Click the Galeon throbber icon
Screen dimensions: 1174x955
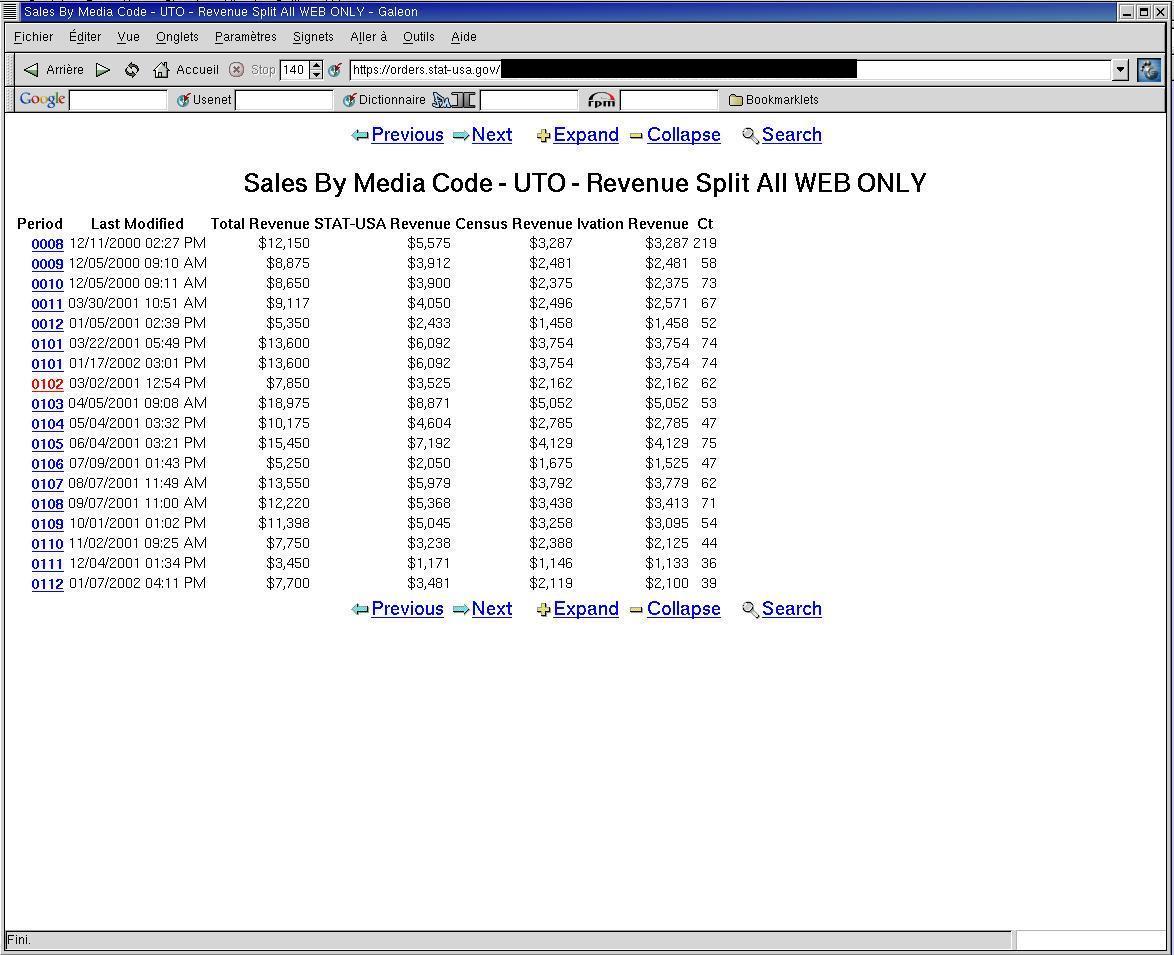pyautogui.click(x=1149, y=70)
